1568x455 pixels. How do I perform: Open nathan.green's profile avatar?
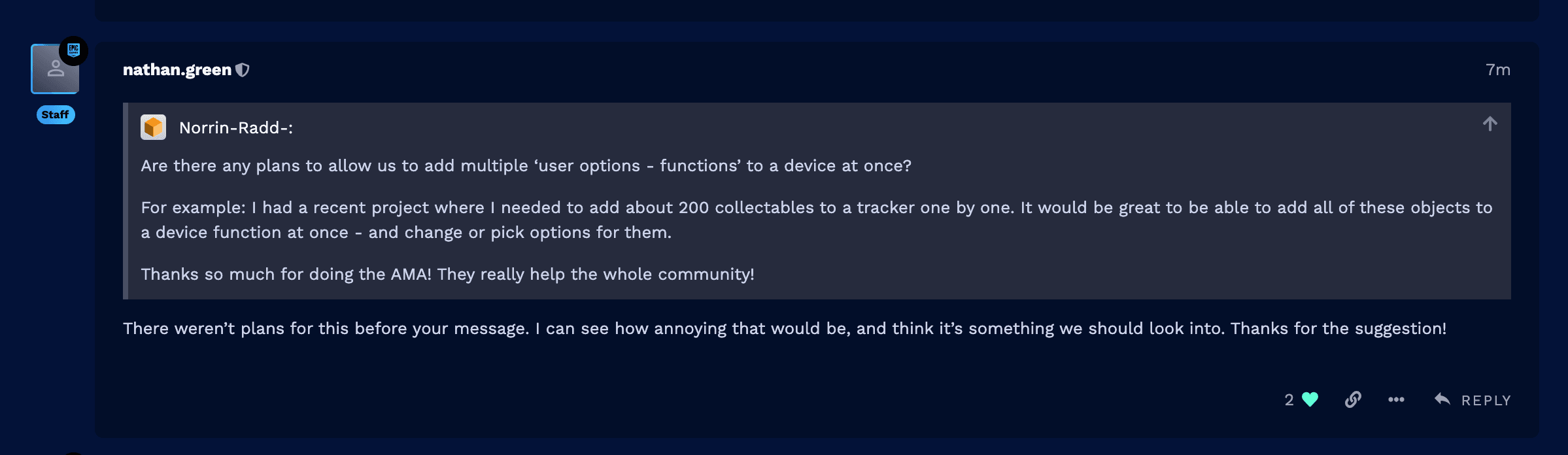55,69
